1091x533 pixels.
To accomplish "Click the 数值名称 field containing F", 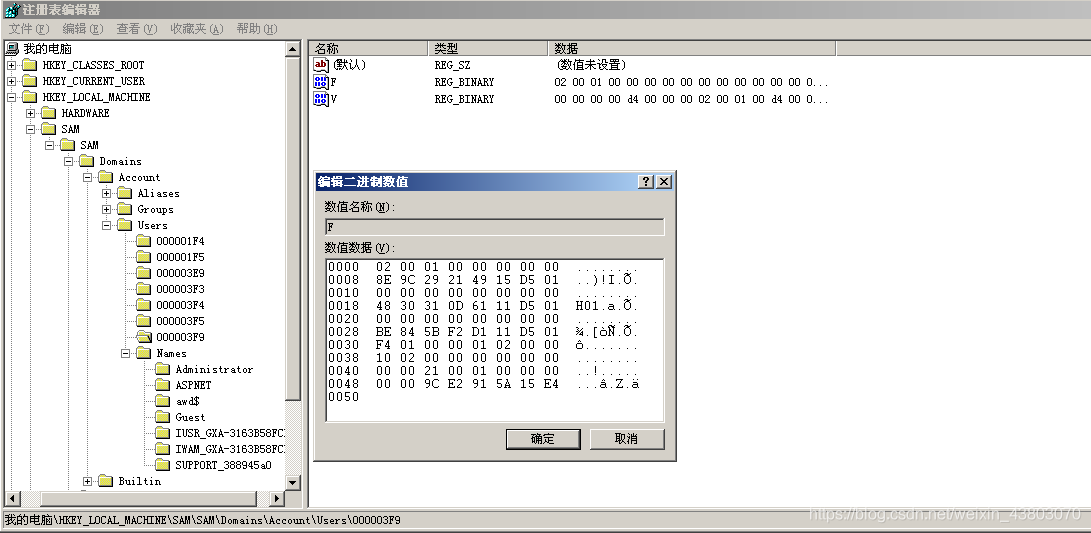I will click(495, 228).
